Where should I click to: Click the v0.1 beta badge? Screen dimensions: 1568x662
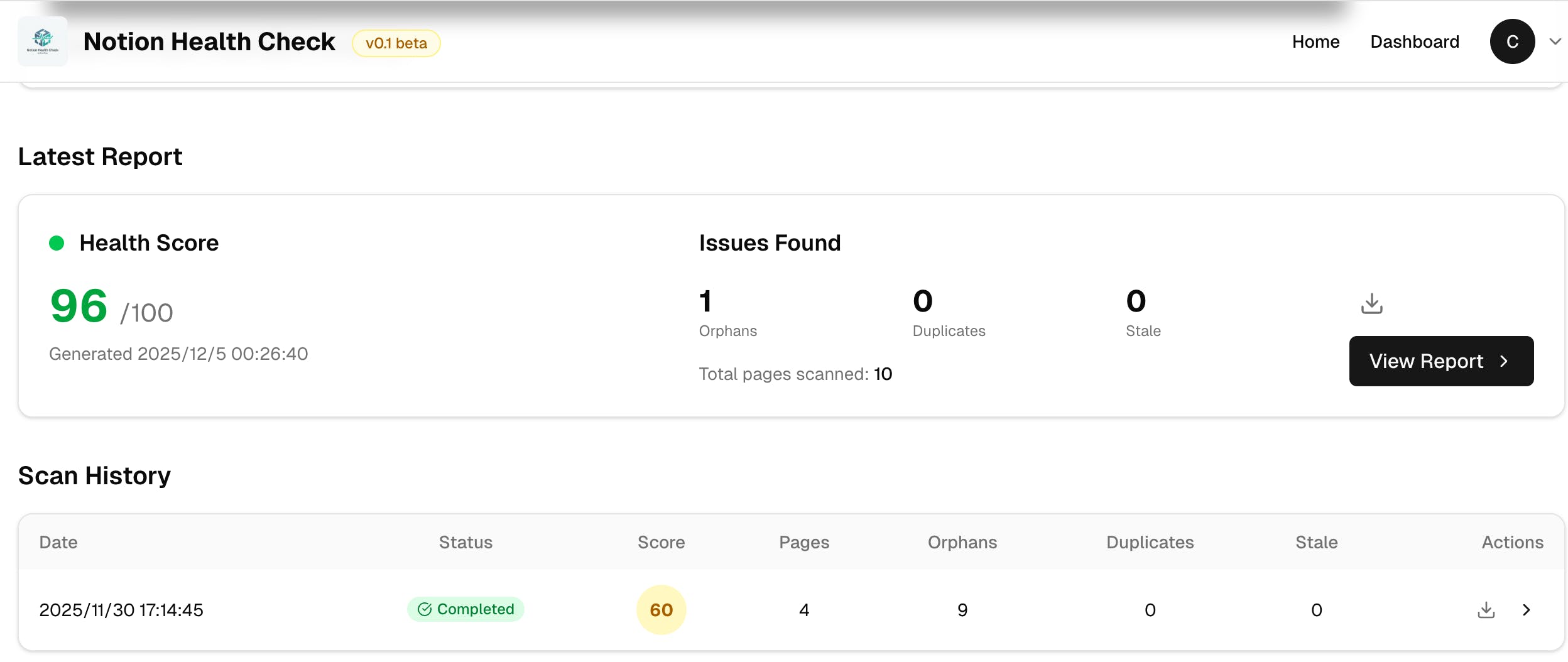click(x=396, y=43)
